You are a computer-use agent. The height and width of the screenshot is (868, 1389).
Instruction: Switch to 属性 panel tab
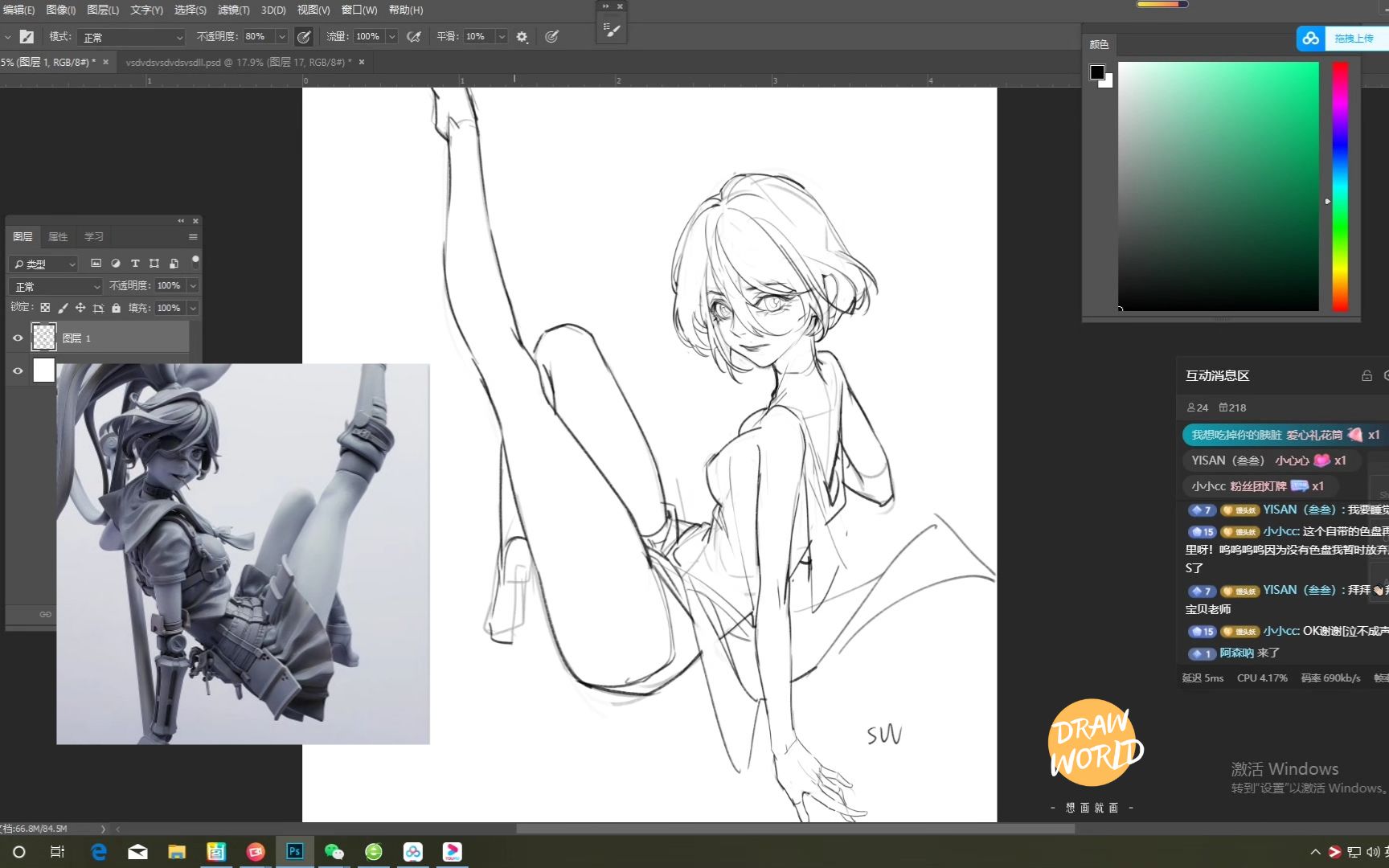(58, 236)
